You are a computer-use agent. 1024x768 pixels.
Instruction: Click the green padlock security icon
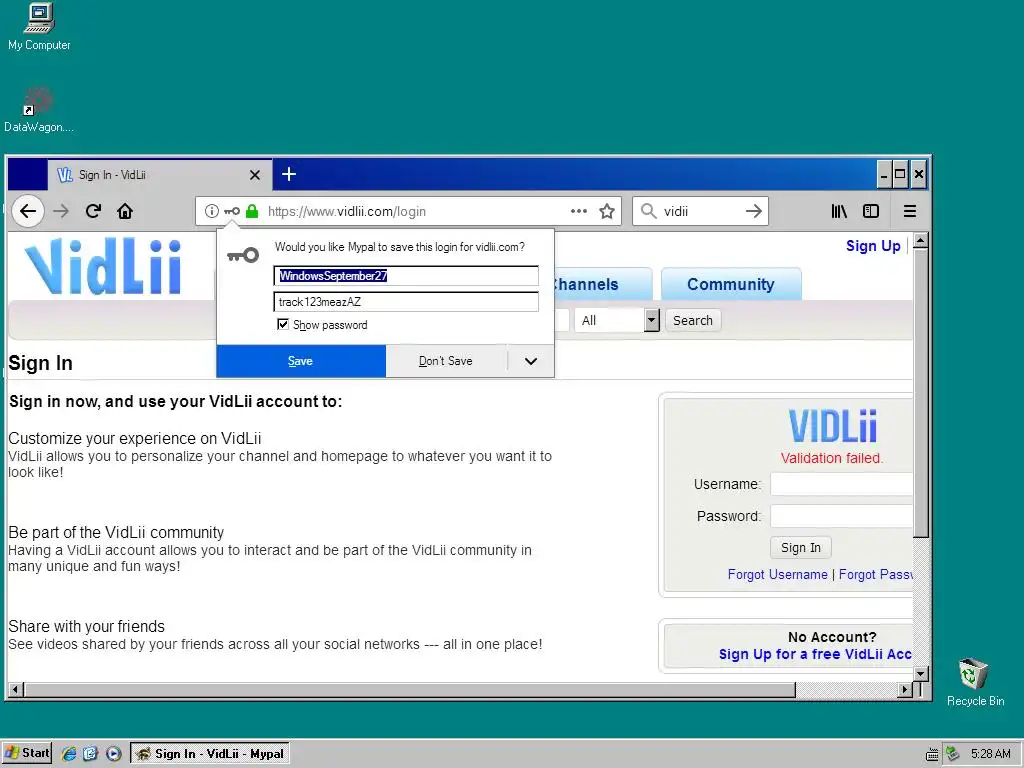(x=252, y=211)
